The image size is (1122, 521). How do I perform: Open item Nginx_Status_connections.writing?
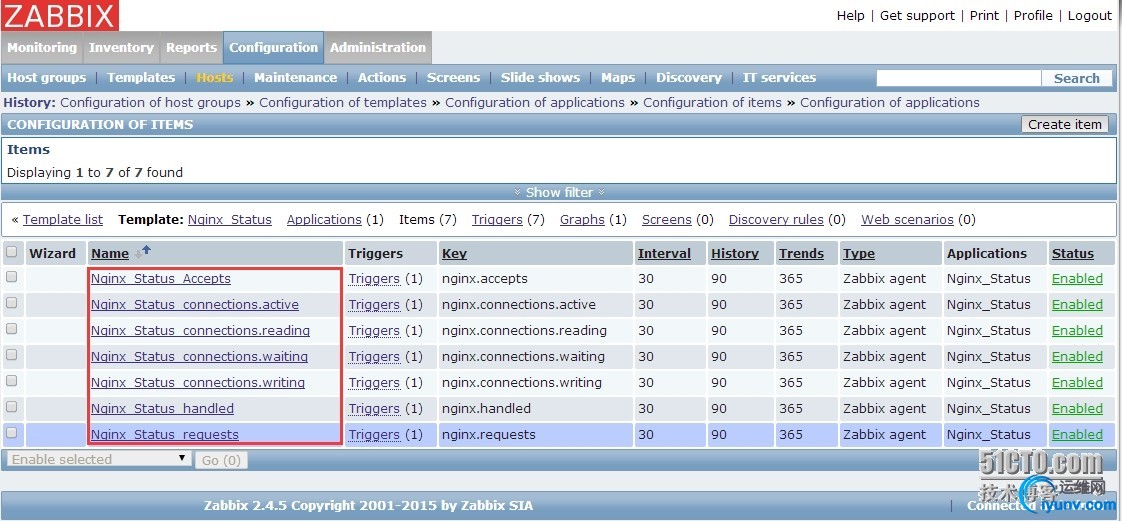197,382
